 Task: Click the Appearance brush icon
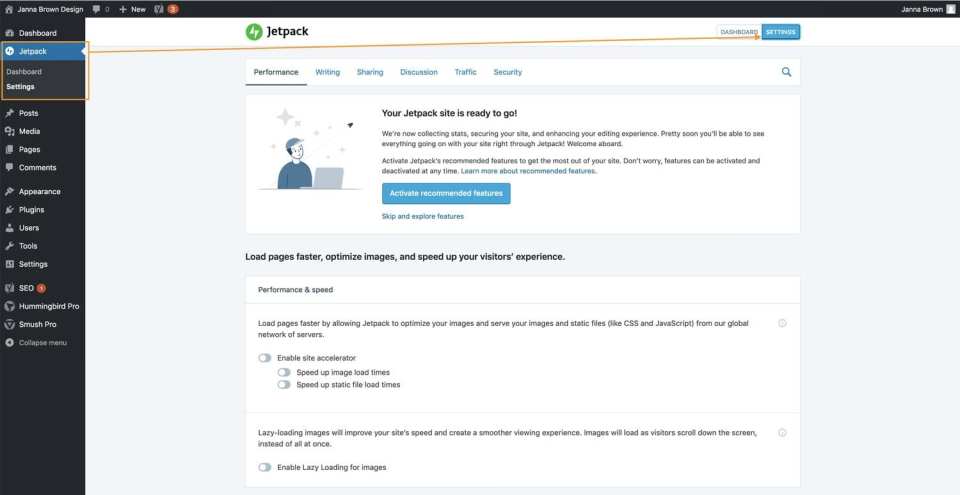9,192
